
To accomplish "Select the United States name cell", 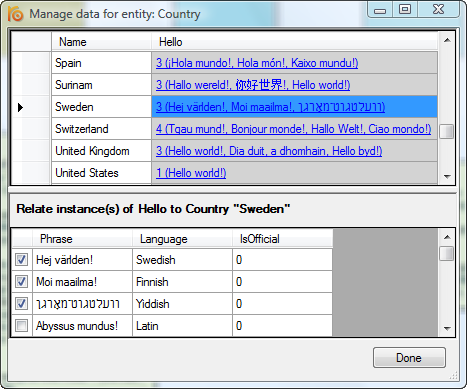I will pos(101,173).
